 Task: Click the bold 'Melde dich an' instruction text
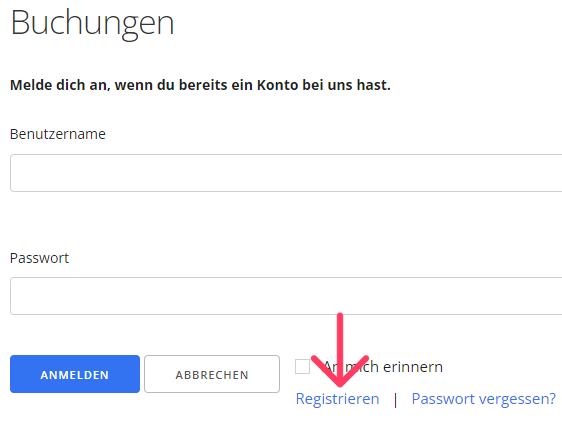click(200, 85)
